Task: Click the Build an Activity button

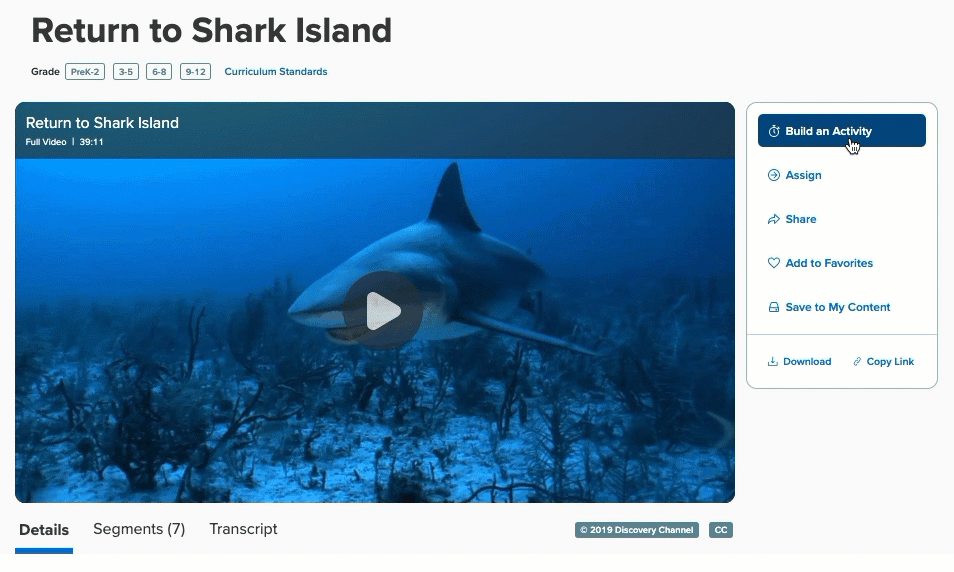Action: pyautogui.click(x=841, y=131)
